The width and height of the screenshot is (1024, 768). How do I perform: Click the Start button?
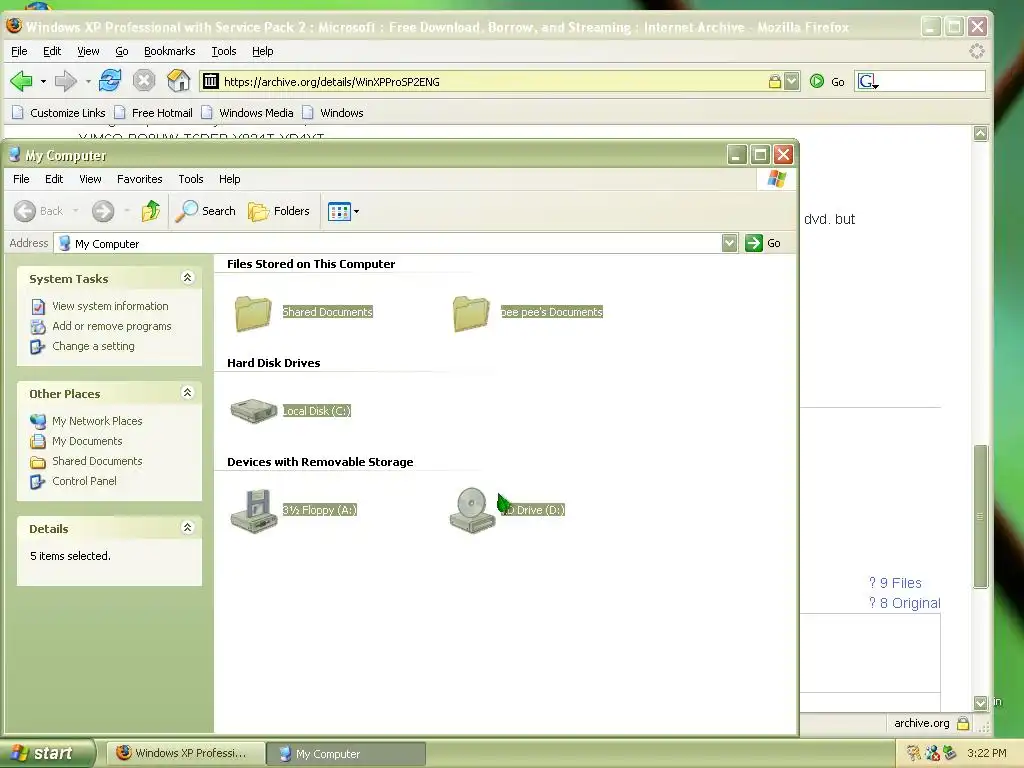point(47,754)
